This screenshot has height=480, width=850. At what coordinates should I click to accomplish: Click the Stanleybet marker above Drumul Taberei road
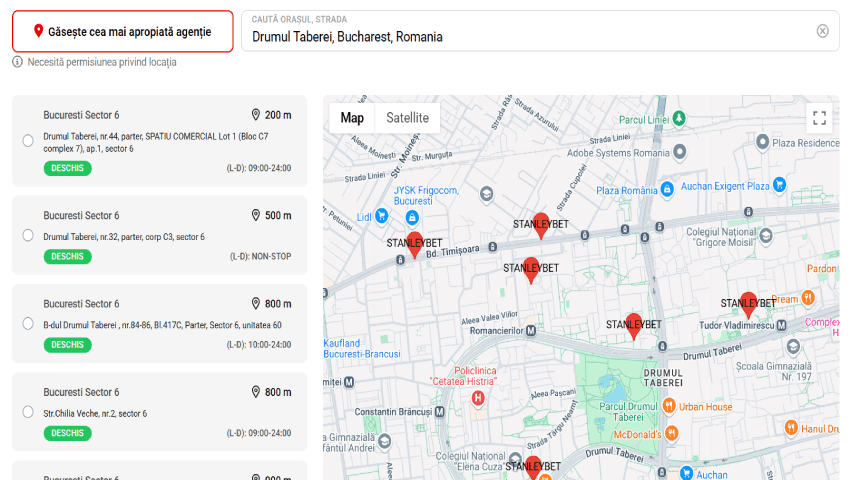pyautogui.click(x=634, y=327)
